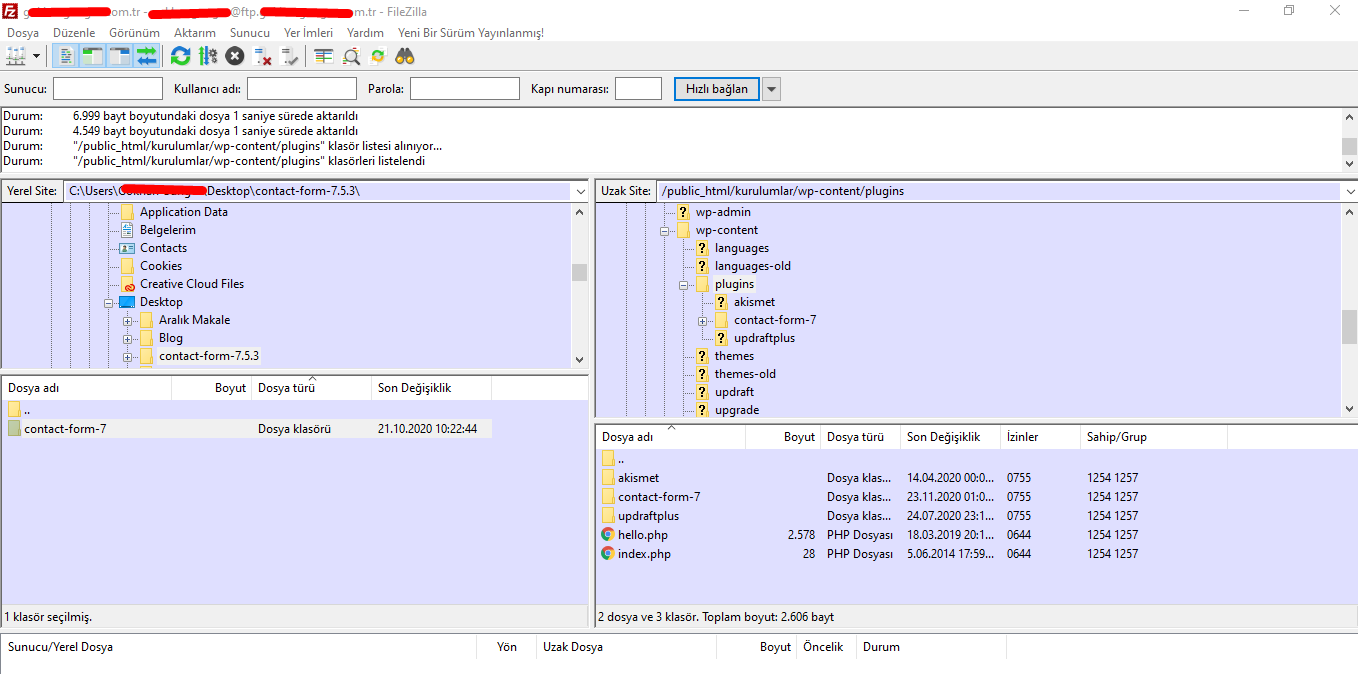Collapse the Desktop tree node

[x=109, y=302]
